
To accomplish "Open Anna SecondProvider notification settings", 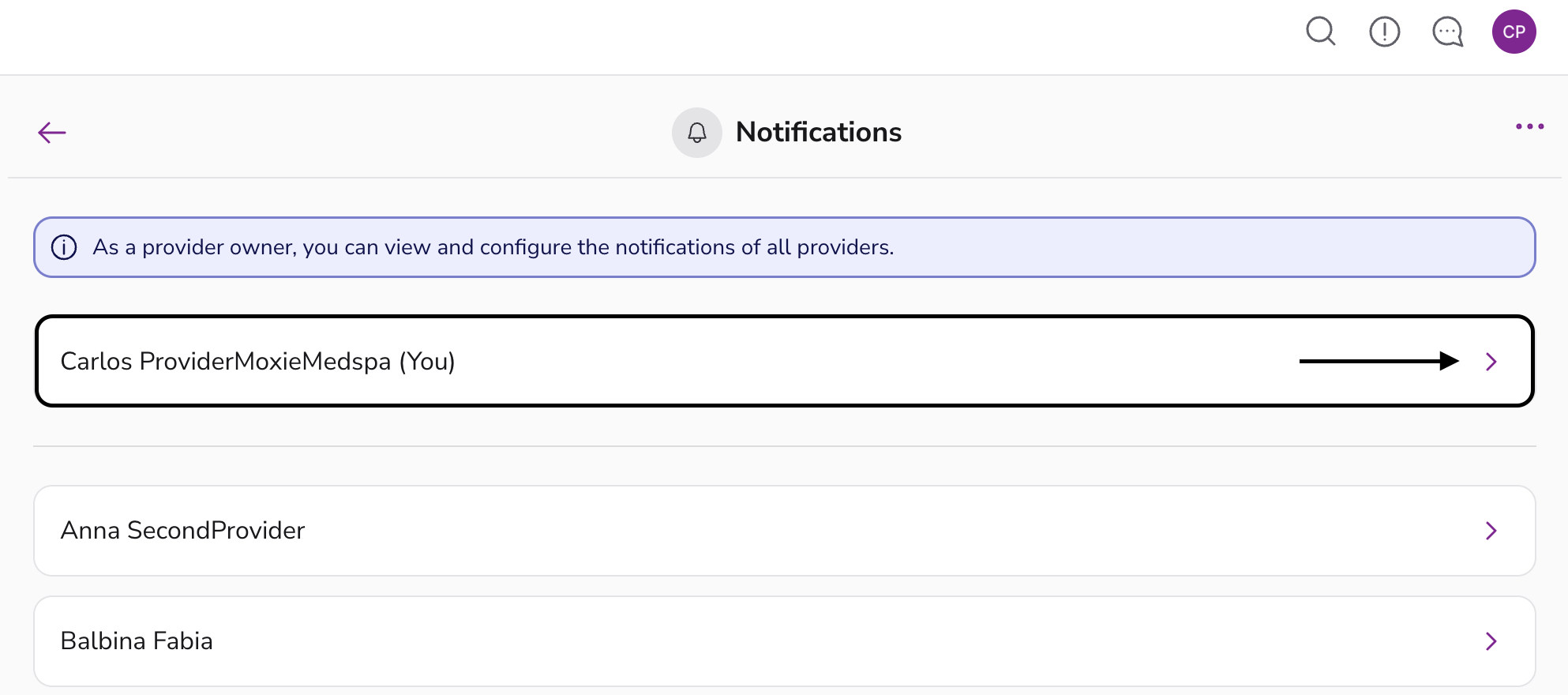I will click(183, 531).
